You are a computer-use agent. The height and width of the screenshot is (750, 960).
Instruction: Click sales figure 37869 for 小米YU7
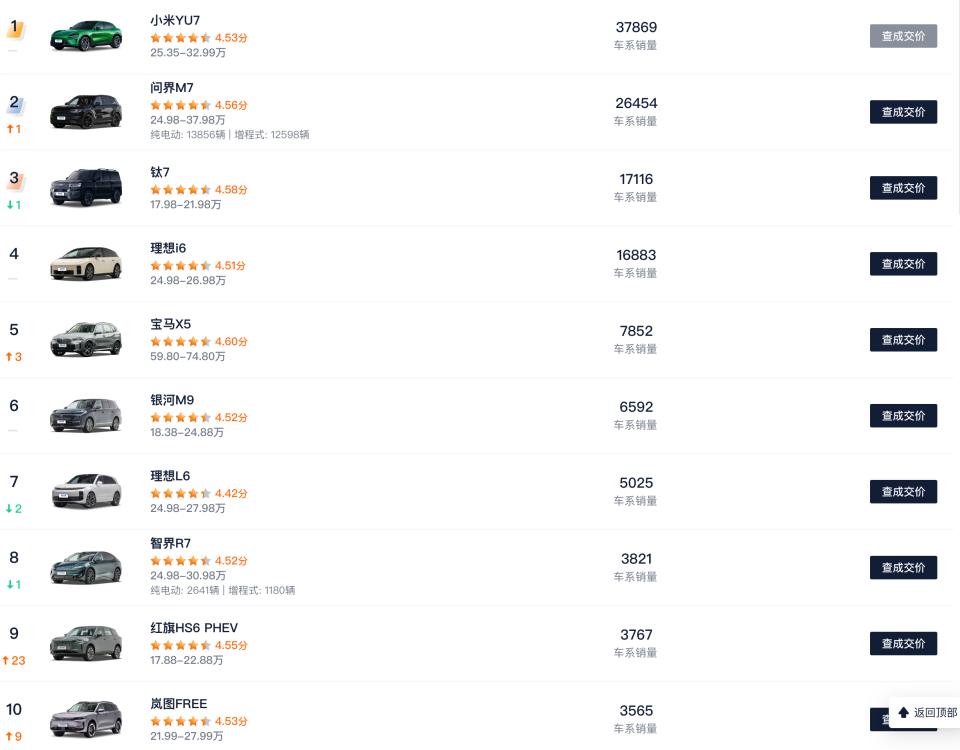pyautogui.click(x=636, y=27)
